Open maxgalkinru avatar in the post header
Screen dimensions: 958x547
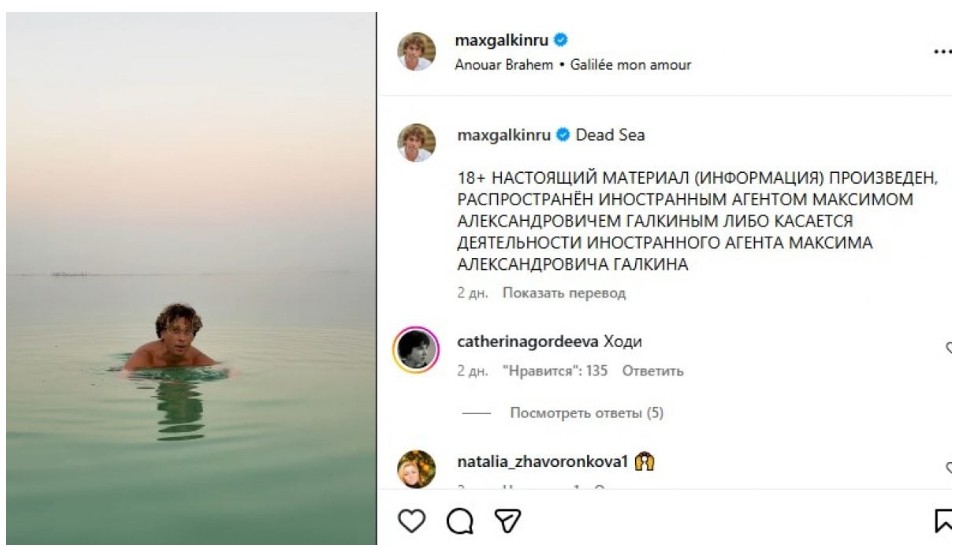coord(416,51)
